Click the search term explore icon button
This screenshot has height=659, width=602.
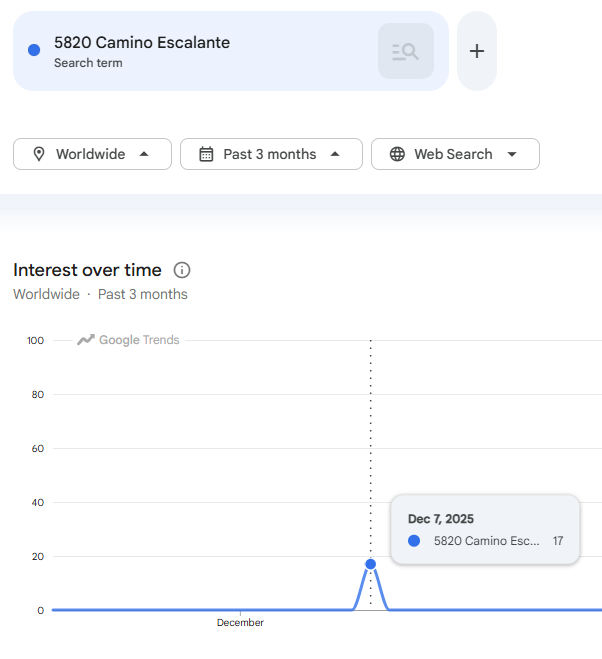(x=406, y=51)
